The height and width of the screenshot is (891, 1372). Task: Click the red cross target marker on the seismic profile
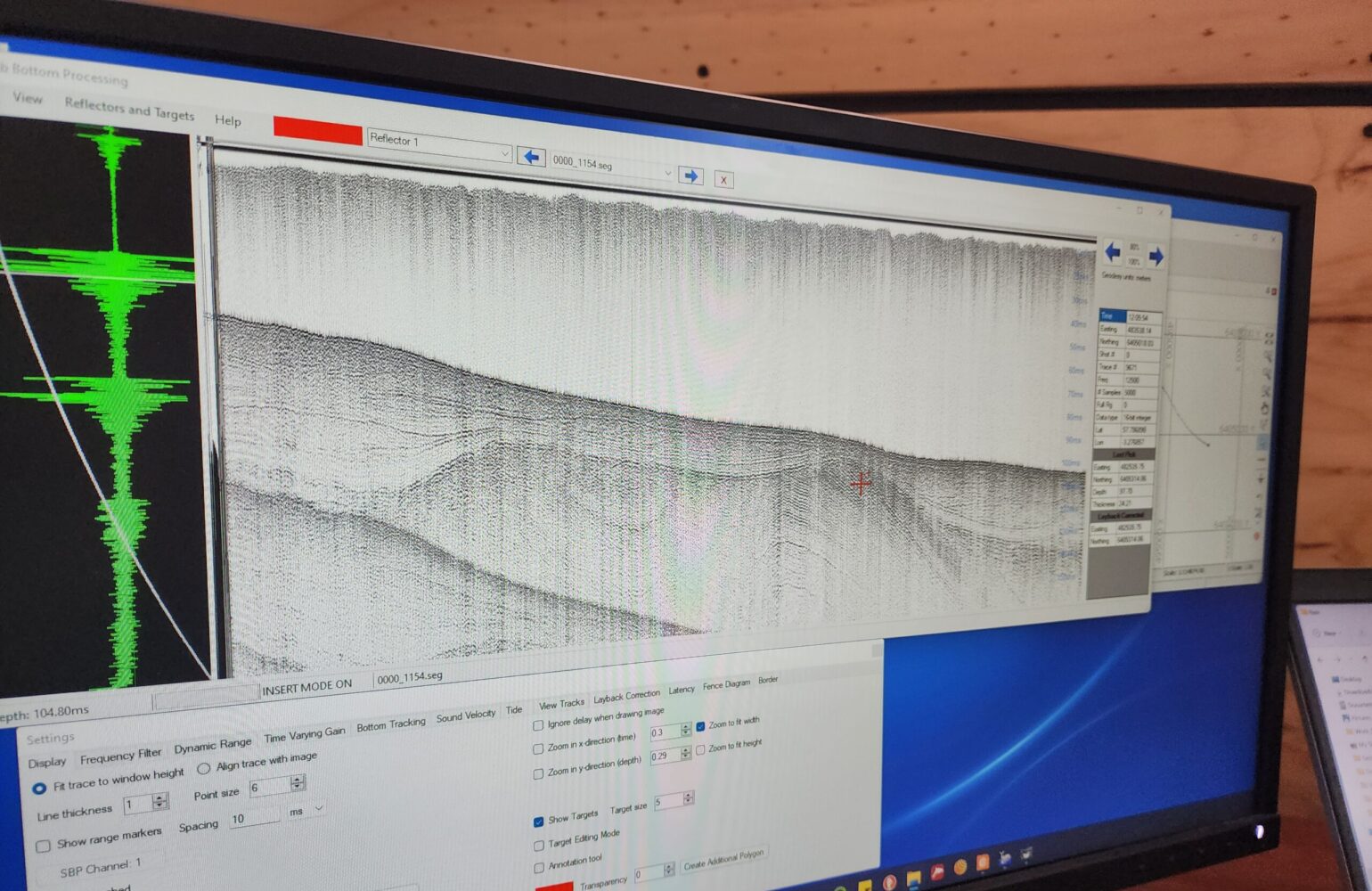pos(861,484)
